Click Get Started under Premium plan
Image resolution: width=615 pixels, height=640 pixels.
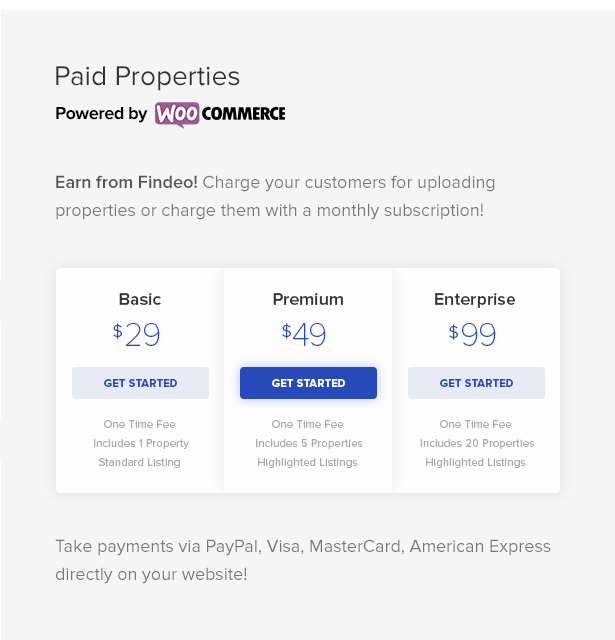(308, 383)
